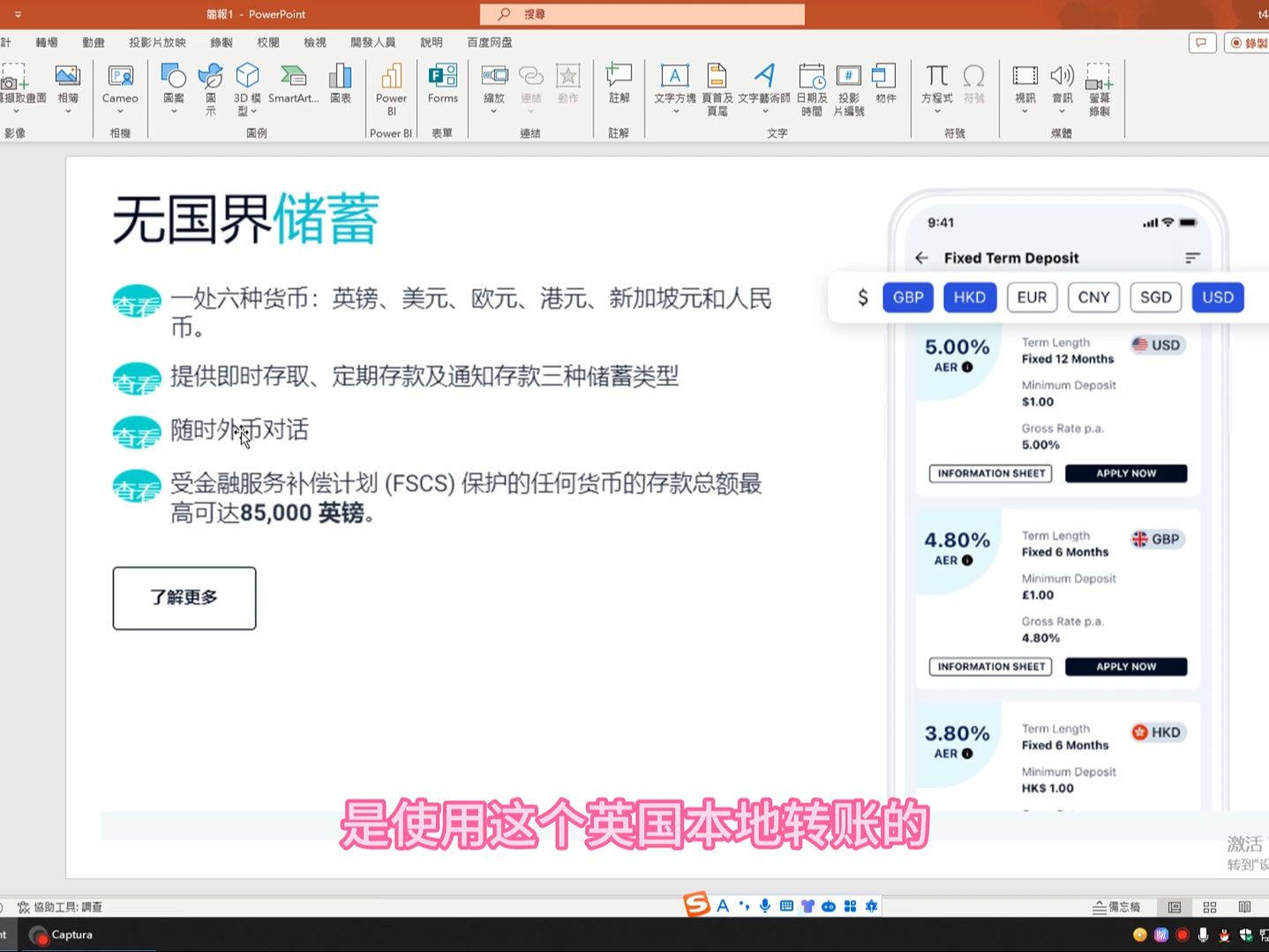
Task: Expand the 文字方塊 dropdown arrow
Action: [x=675, y=111]
